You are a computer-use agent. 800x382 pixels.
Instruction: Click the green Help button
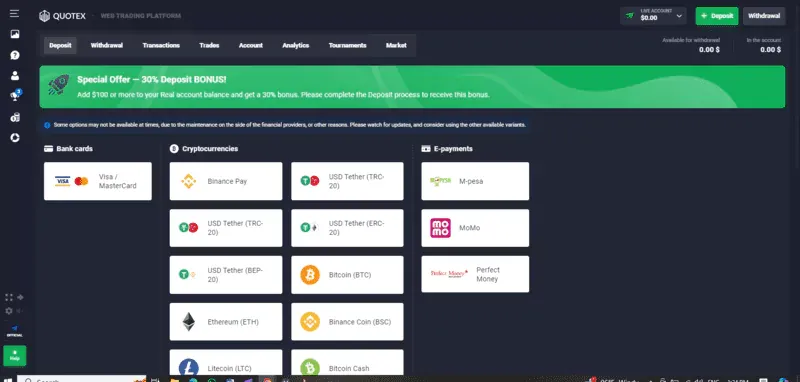15,355
